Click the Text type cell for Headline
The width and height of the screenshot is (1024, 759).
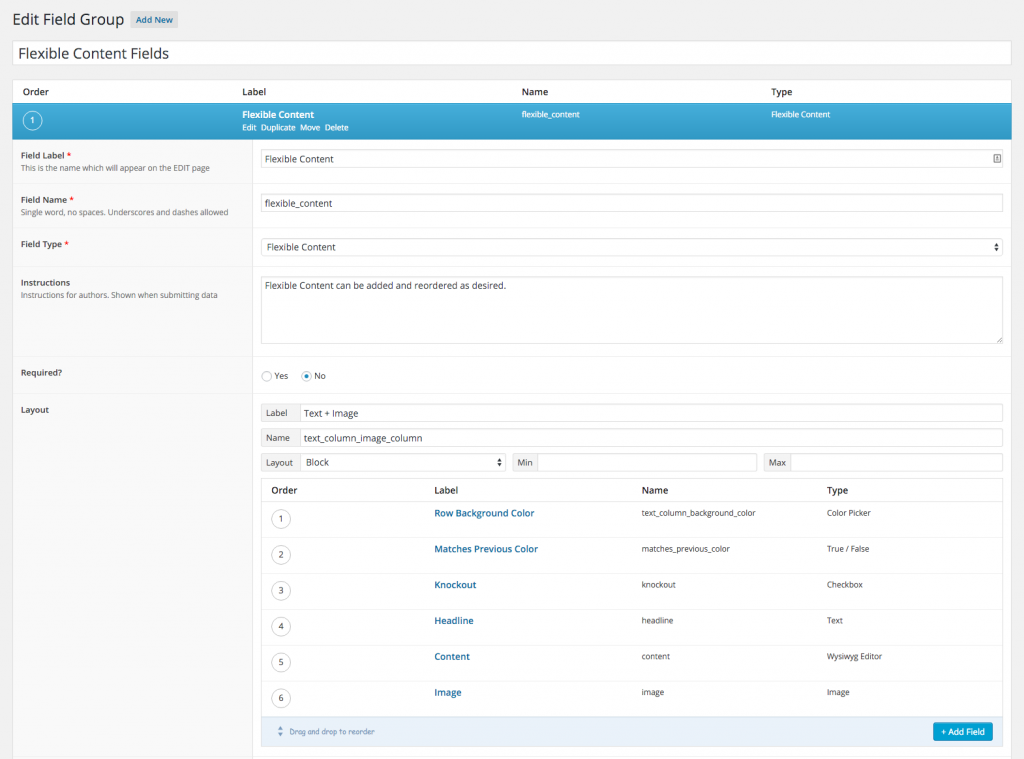[x=835, y=621]
